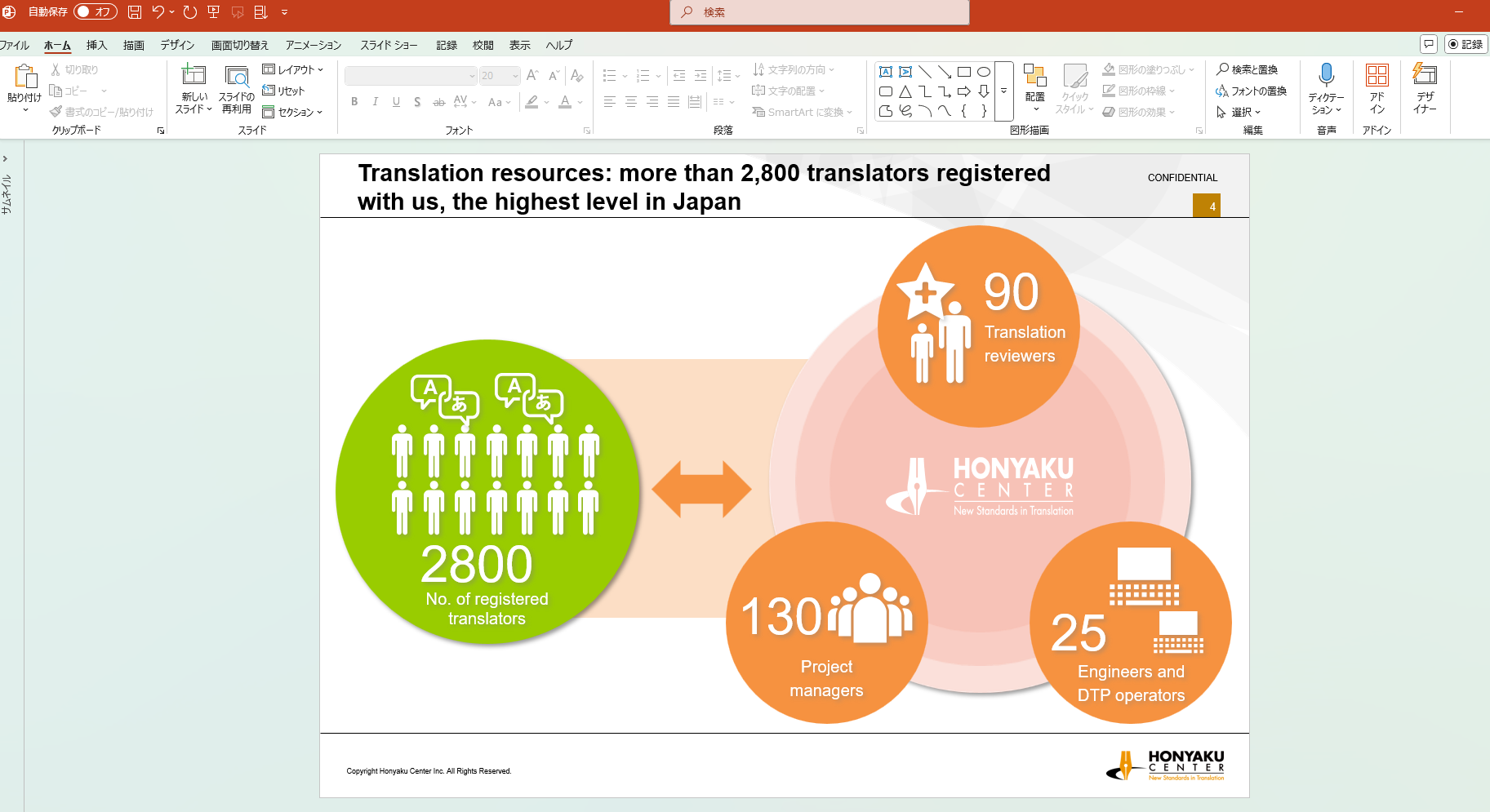The image size is (1490, 812).
Task: Select the text box shape in the gallery
Action: (886, 72)
